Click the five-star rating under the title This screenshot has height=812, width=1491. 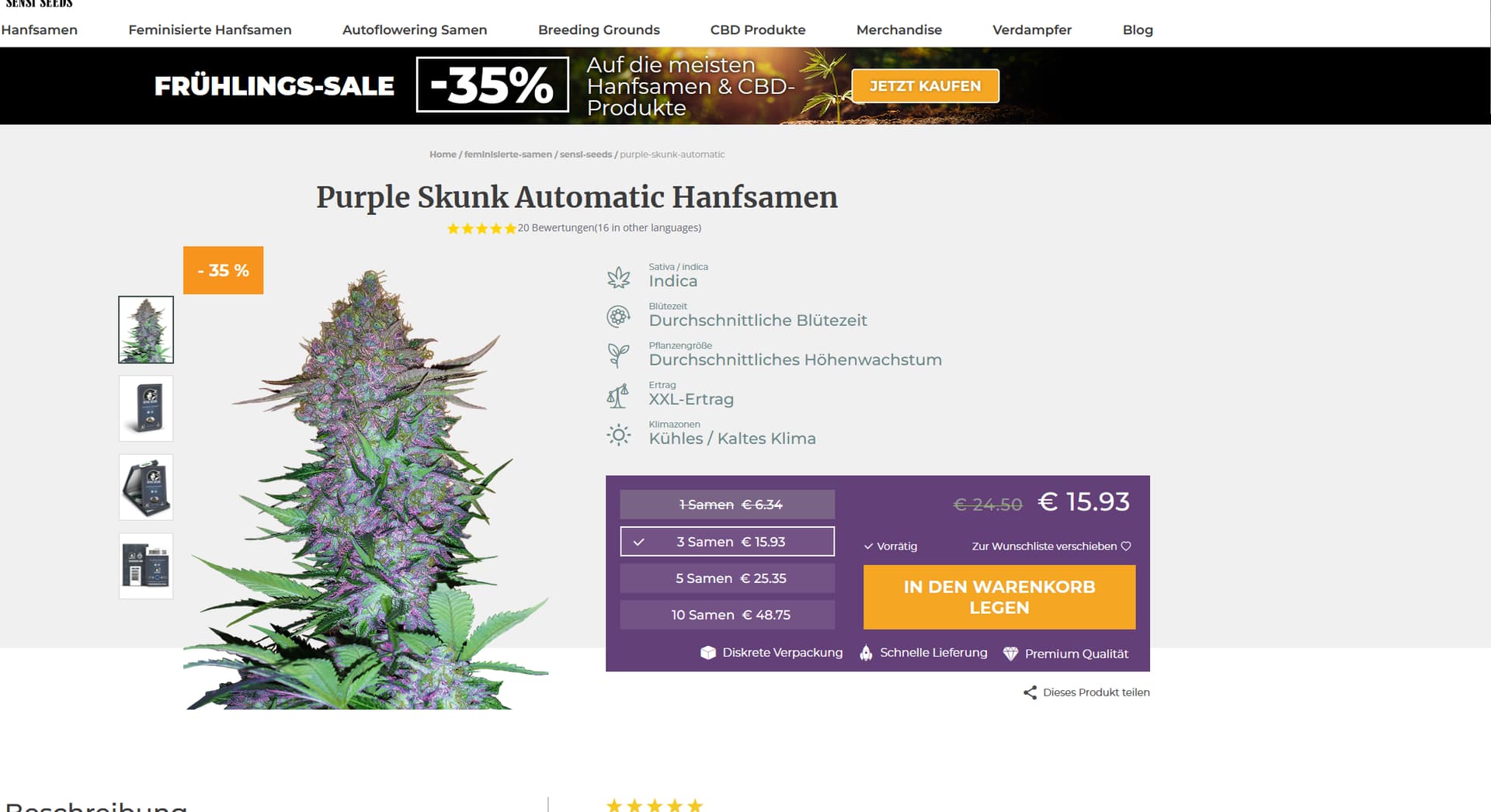(x=481, y=228)
